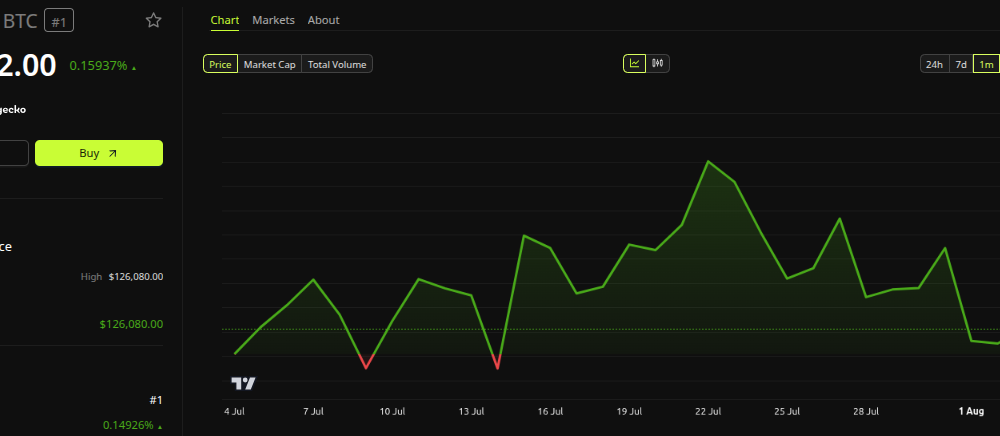Viewport: 1000px width, 436px height.
Task: Open the Chart tab
Action: pos(225,20)
